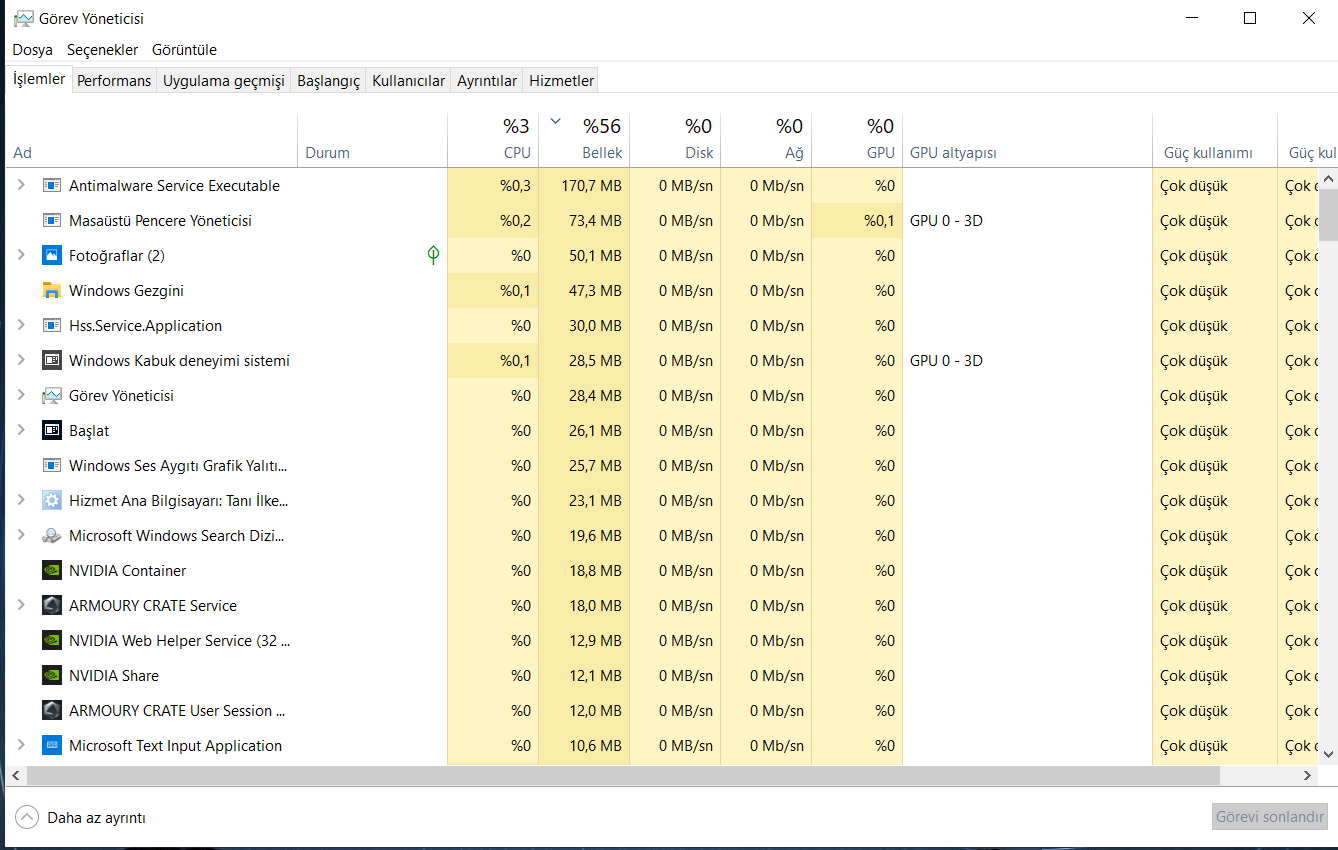The height and width of the screenshot is (850, 1338).
Task: Sort by the CPU column header
Action: [x=492, y=140]
